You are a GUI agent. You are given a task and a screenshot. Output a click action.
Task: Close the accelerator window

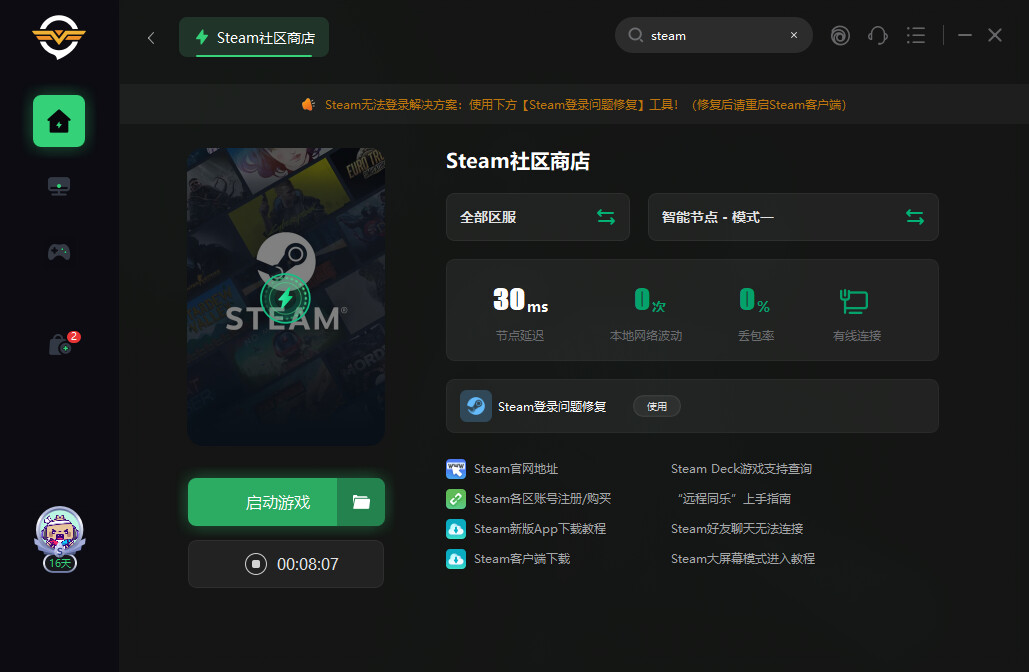[x=995, y=35]
